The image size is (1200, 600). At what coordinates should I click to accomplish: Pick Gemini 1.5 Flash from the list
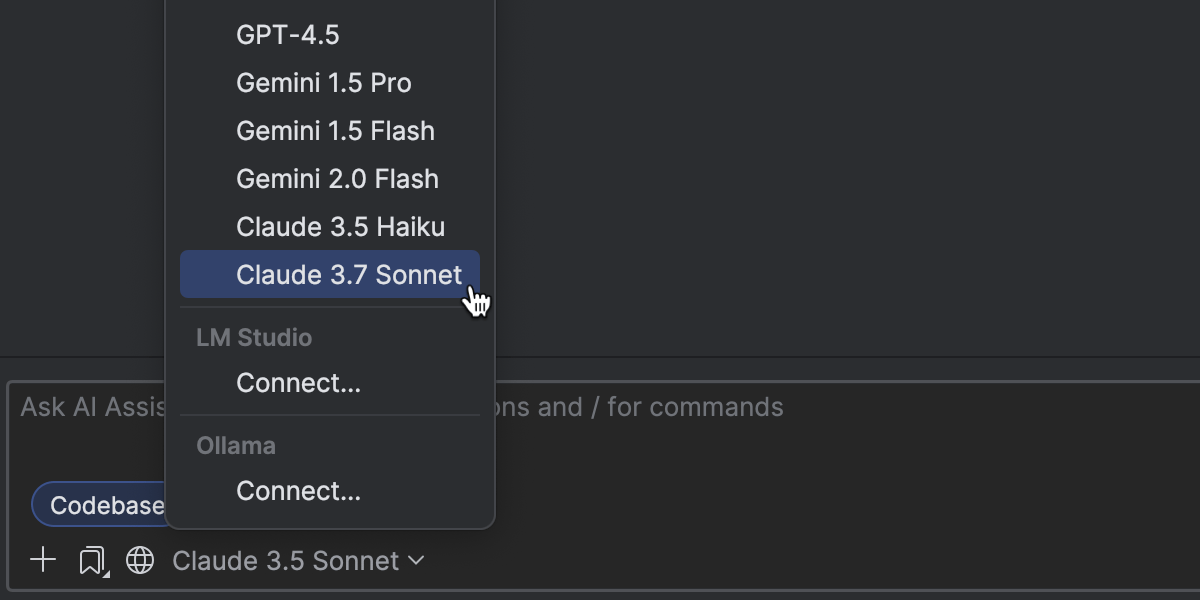pyautogui.click(x=335, y=131)
